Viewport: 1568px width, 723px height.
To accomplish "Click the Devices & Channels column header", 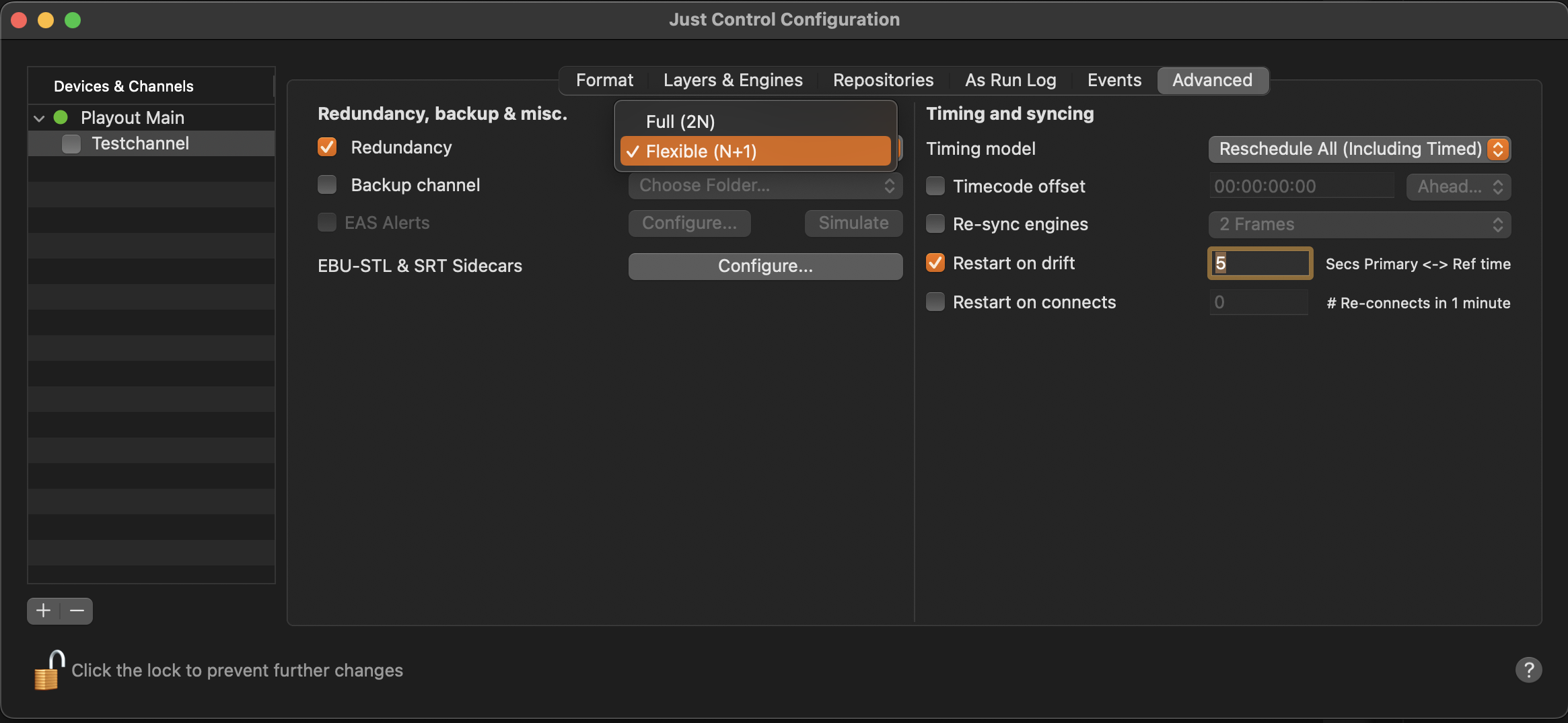I will point(151,86).
